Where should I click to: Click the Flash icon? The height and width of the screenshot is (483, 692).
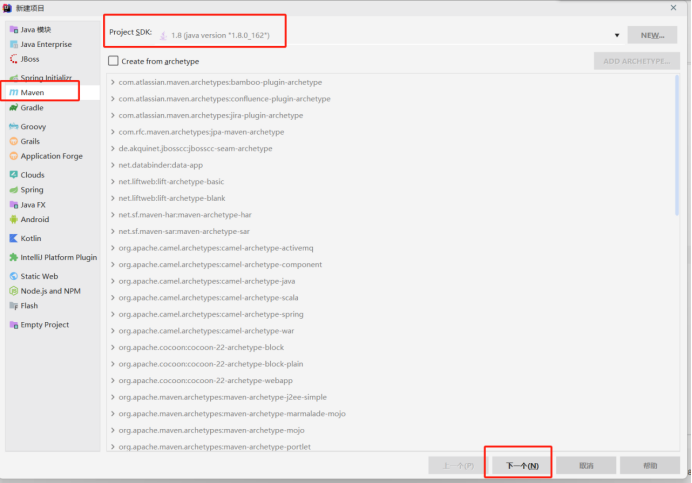(x=14, y=306)
